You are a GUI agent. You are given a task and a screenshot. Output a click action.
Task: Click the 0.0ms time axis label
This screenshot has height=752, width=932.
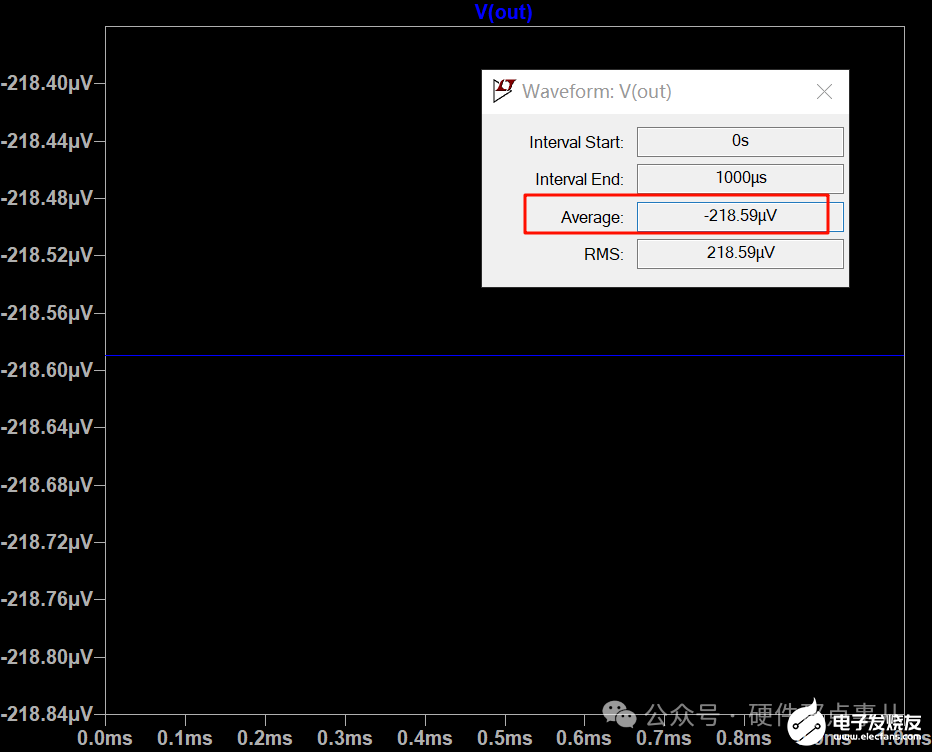[x=105, y=738]
